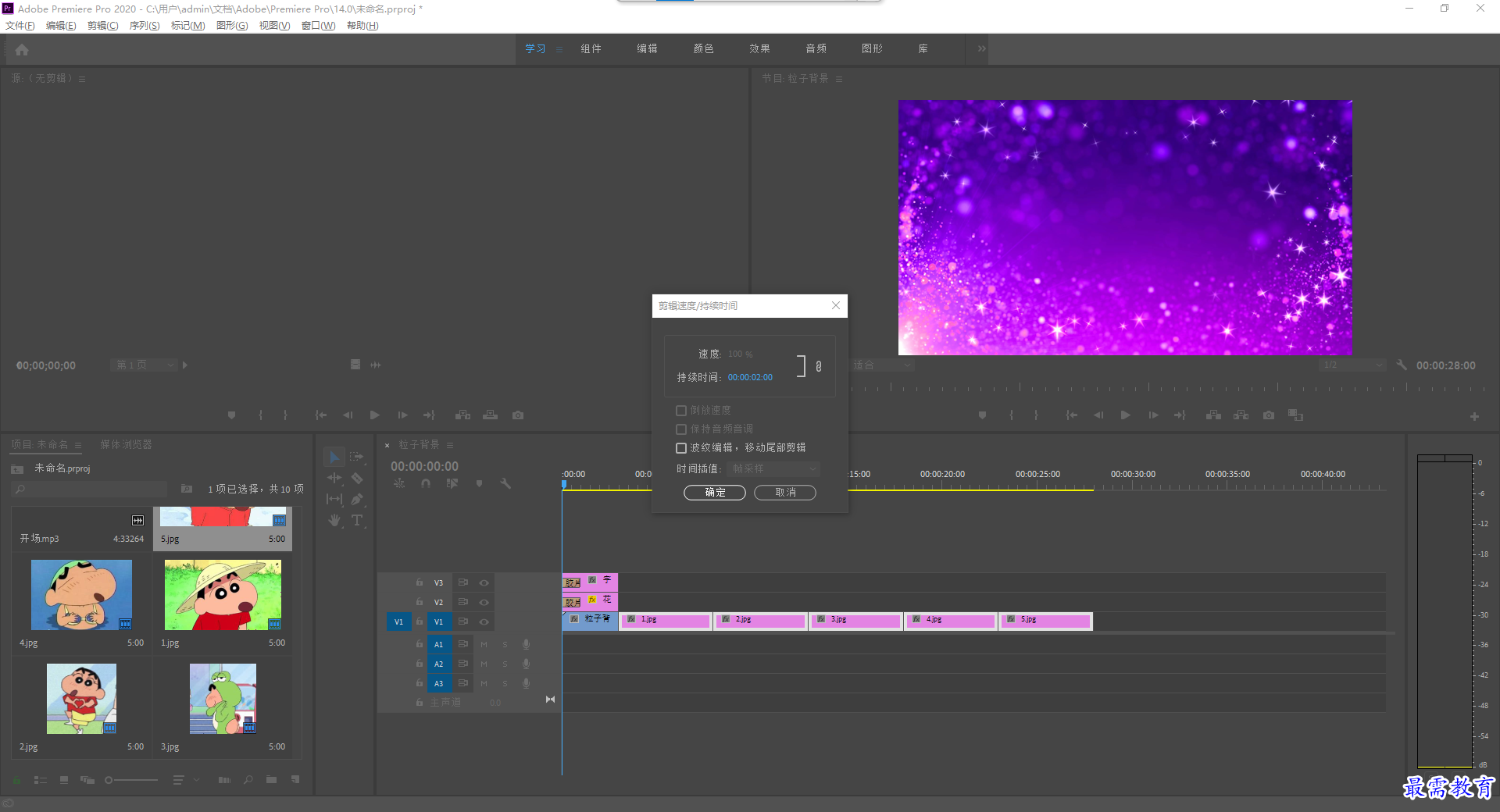Click the source monitor insert icon
The width and height of the screenshot is (1500, 812).
(x=462, y=415)
